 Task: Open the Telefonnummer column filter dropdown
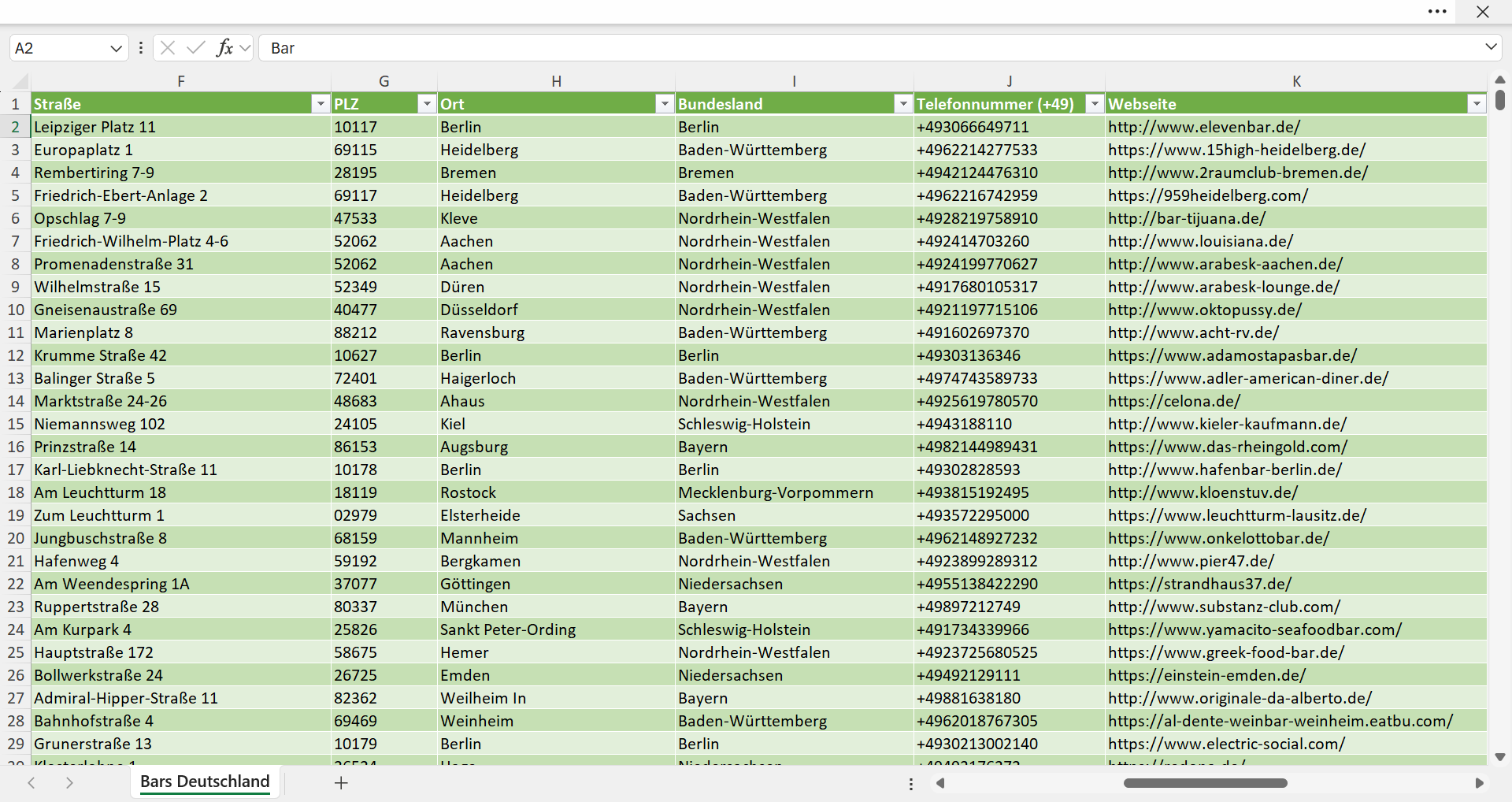(1095, 104)
